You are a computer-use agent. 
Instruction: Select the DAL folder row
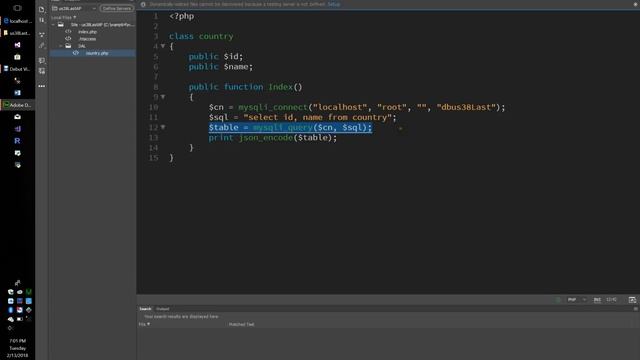(93, 46)
